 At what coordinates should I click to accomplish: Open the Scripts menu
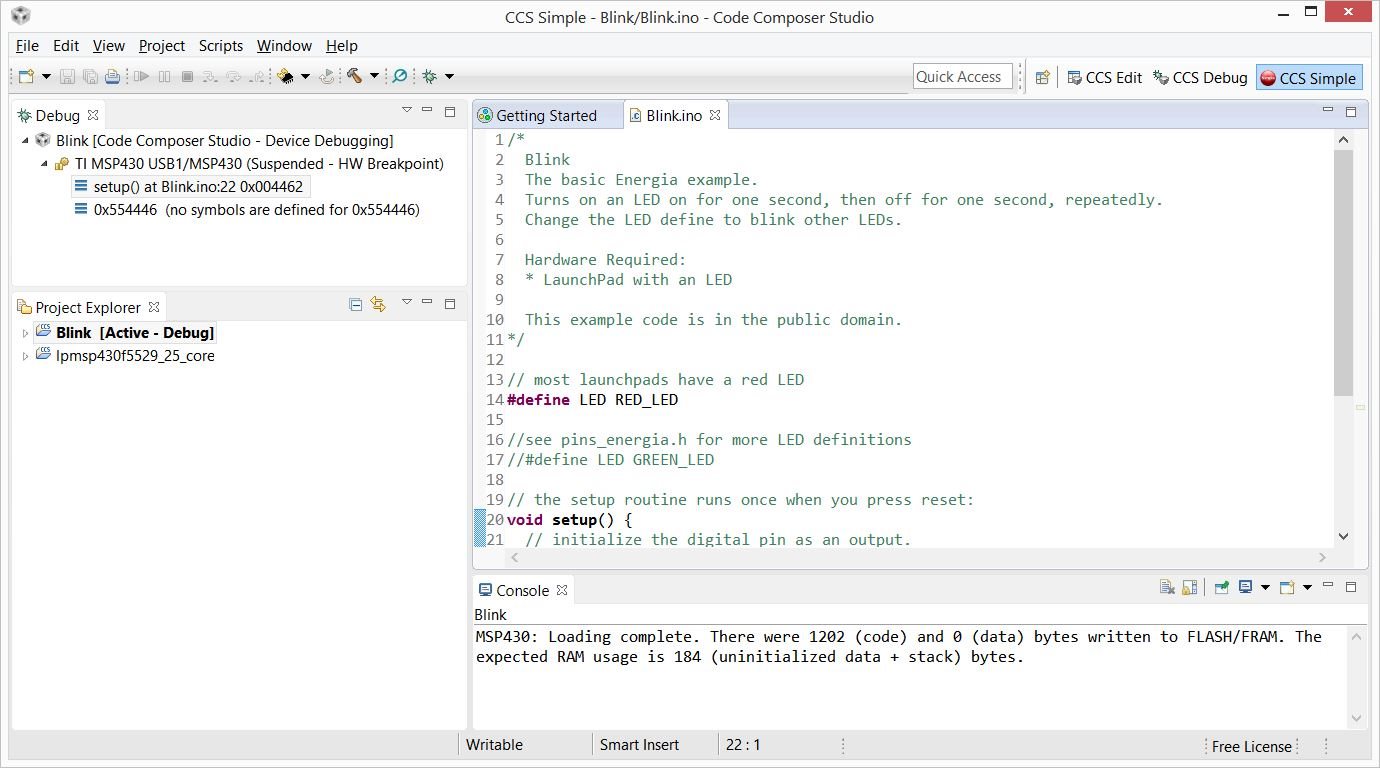point(221,46)
